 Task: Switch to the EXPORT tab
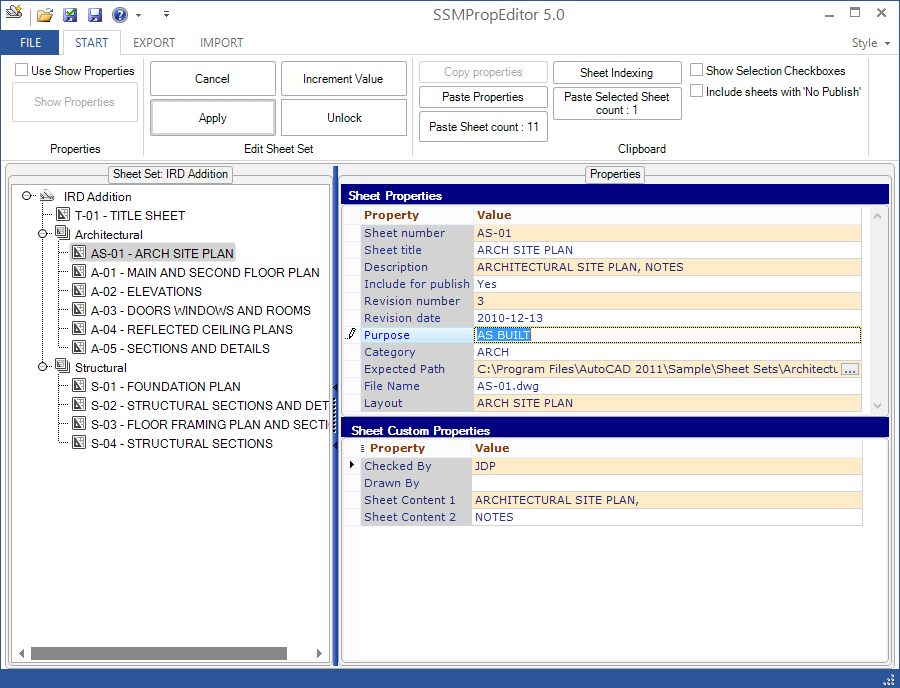(154, 42)
